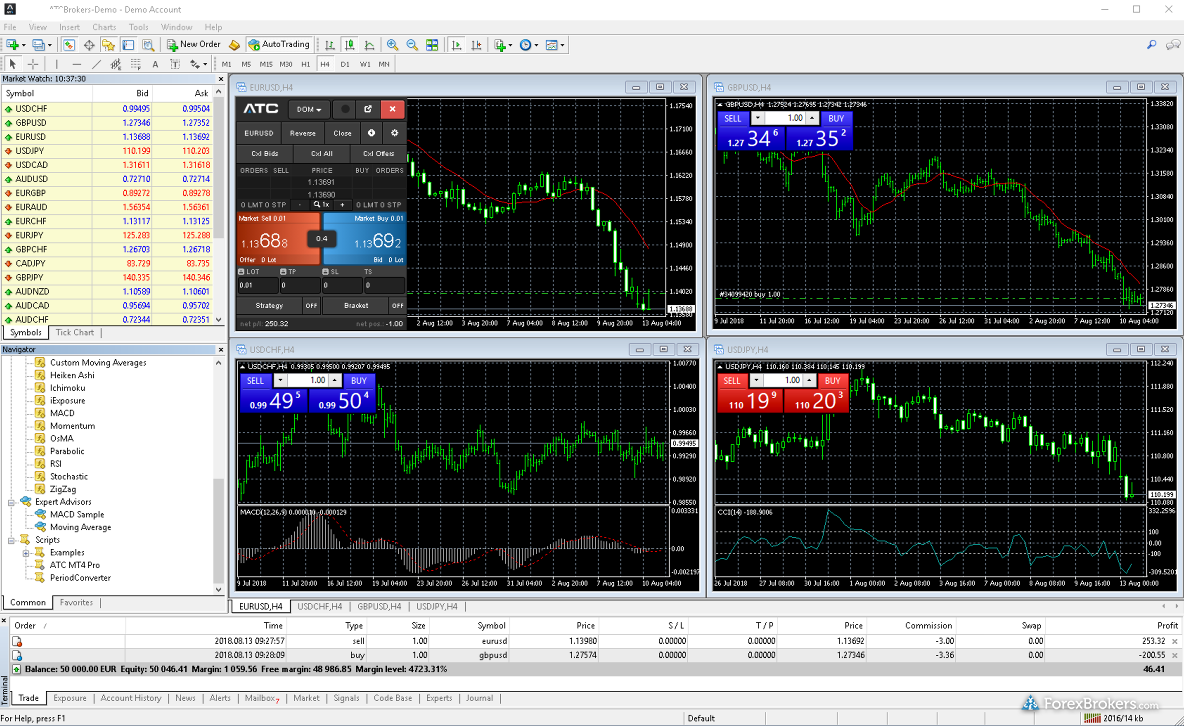1184x726 pixels.
Task: Switch to Account History terminal tab
Action: pyautogui.click(x=131, y=698)
